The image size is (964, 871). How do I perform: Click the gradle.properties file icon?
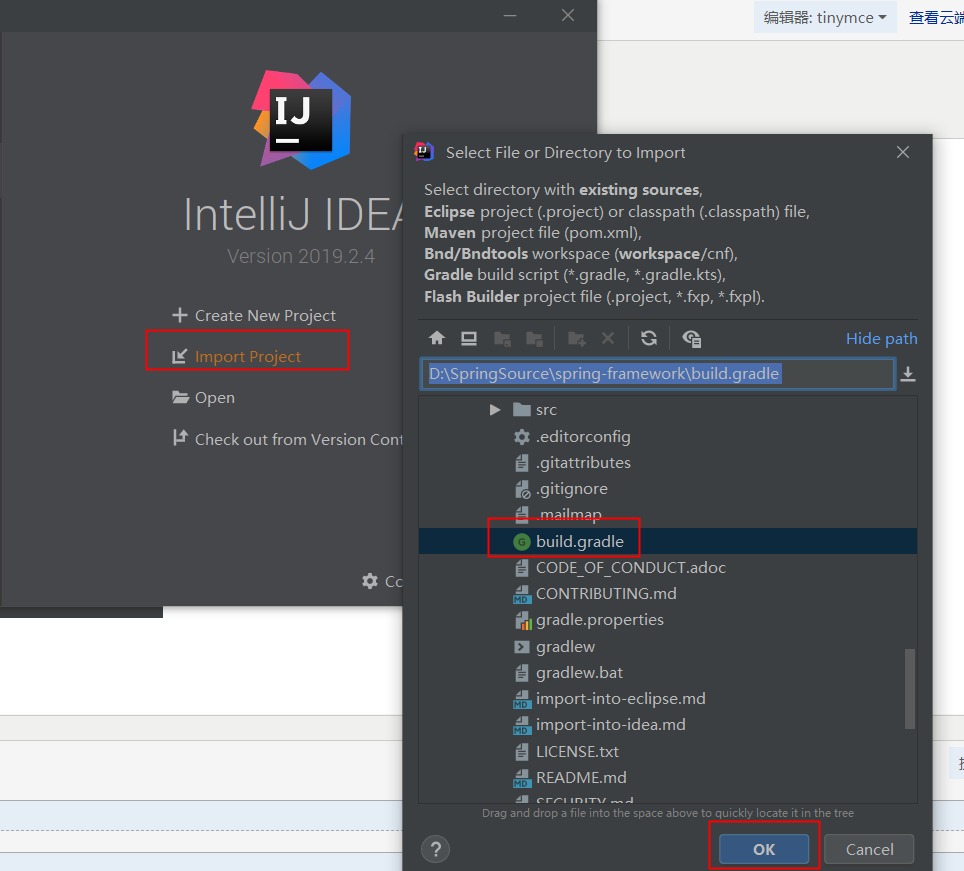click(522, 620)
